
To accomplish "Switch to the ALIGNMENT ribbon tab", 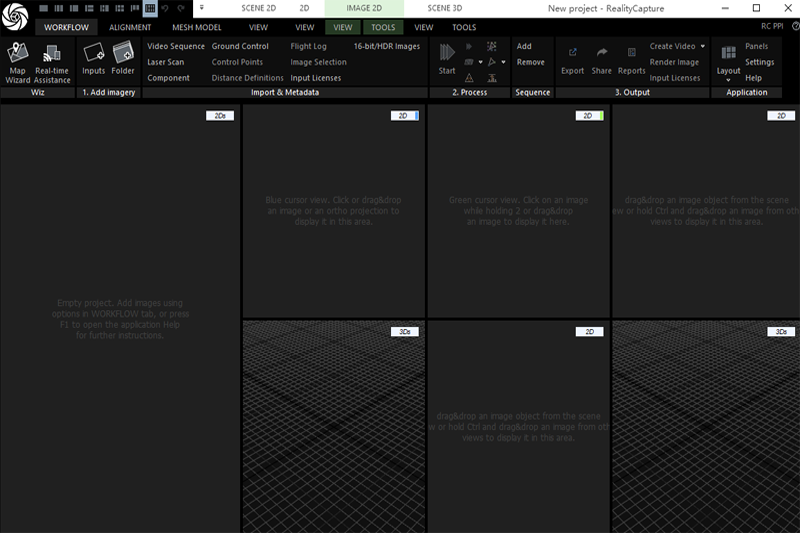I will [x=130, y=27].
